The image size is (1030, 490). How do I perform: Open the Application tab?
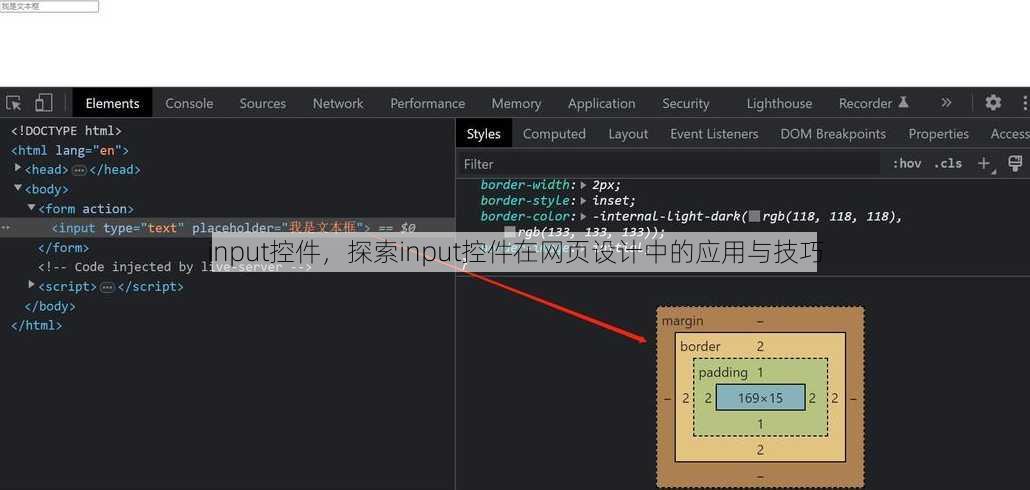602,103
